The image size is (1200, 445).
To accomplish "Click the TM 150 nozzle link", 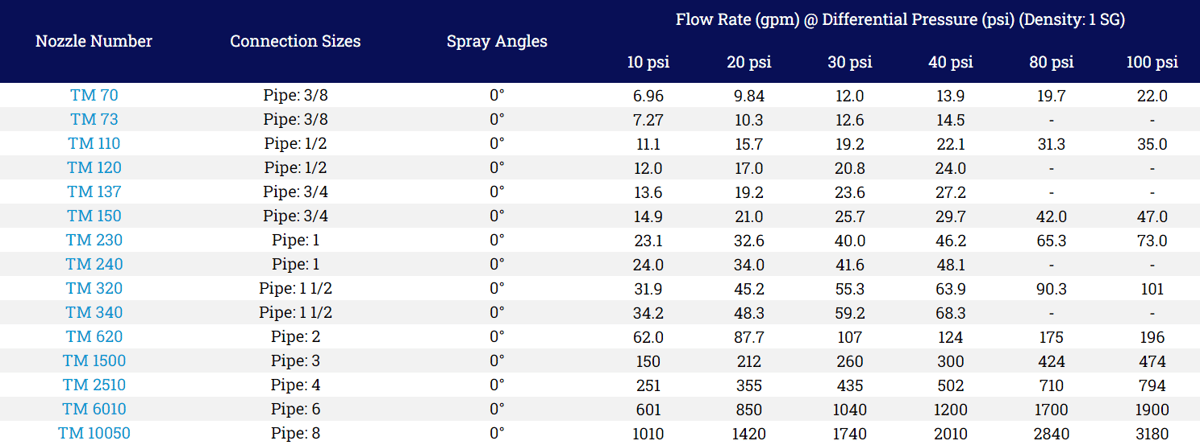I will tap(94, 216).
